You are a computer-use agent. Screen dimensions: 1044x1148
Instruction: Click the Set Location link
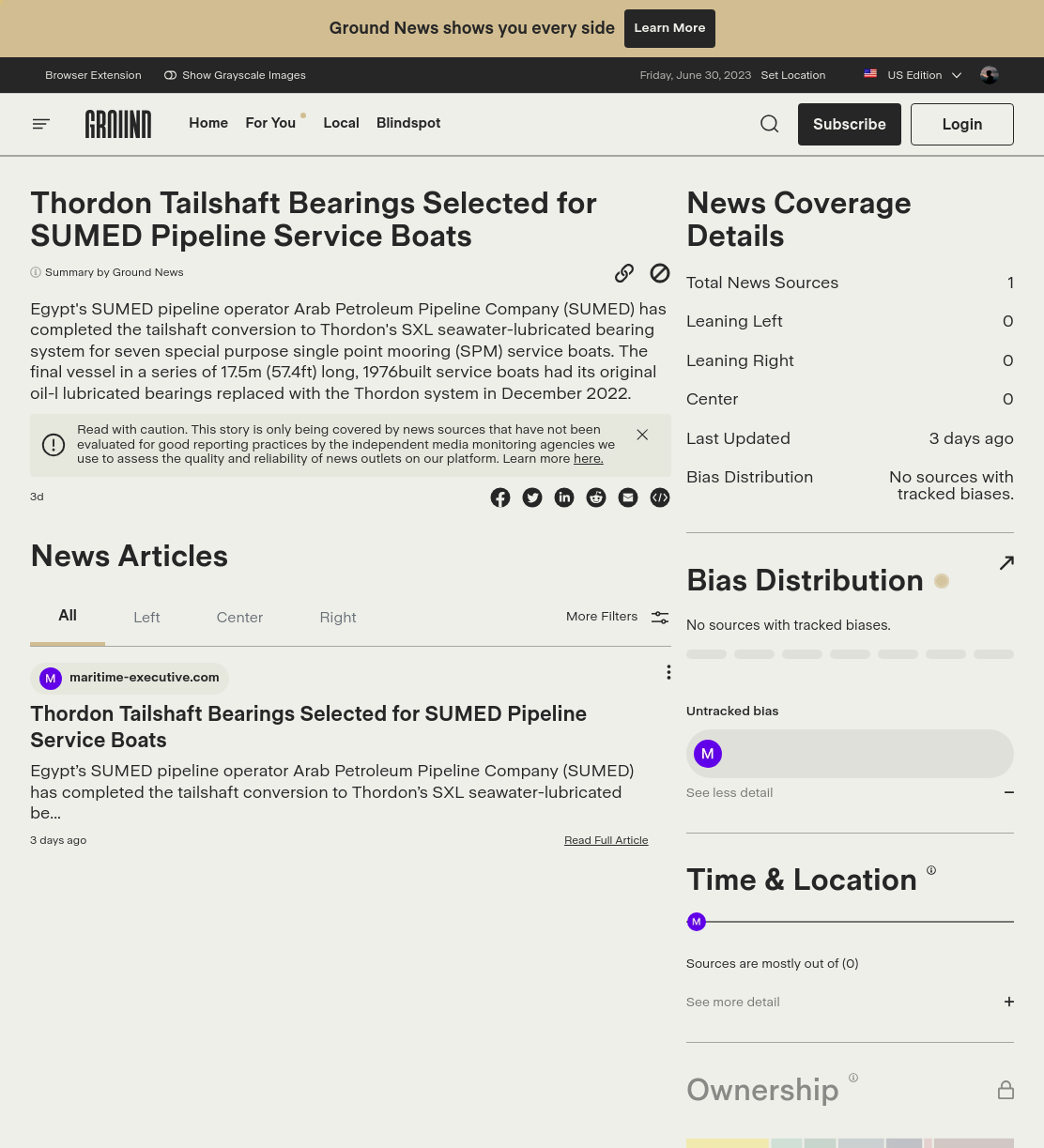click(793, 75)
